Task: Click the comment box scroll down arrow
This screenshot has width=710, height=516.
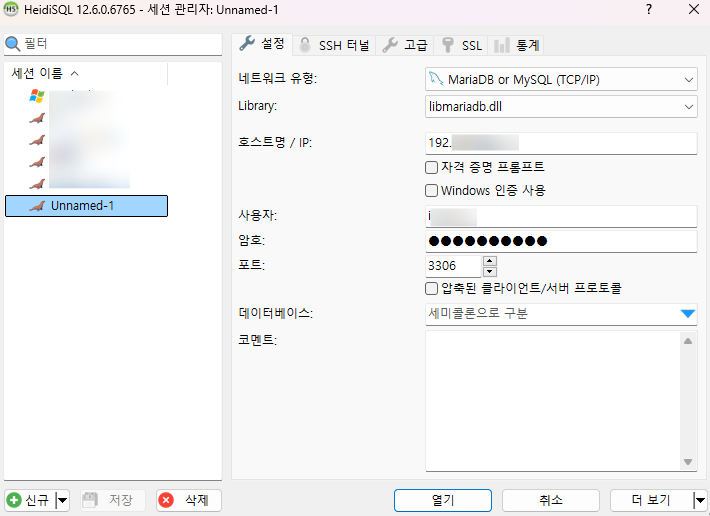Action: (688, 462)
